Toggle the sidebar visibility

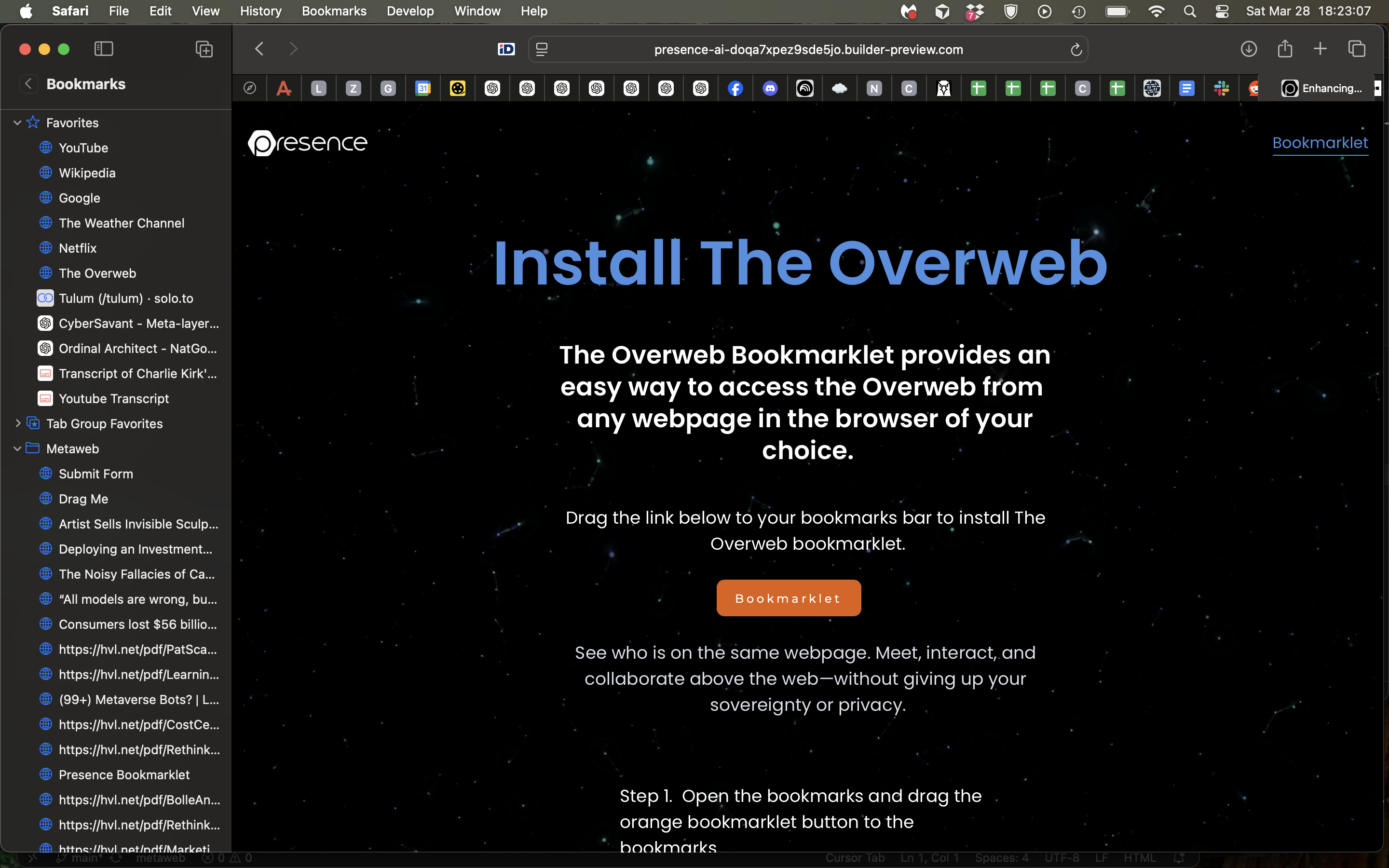(x=104, y=49)
